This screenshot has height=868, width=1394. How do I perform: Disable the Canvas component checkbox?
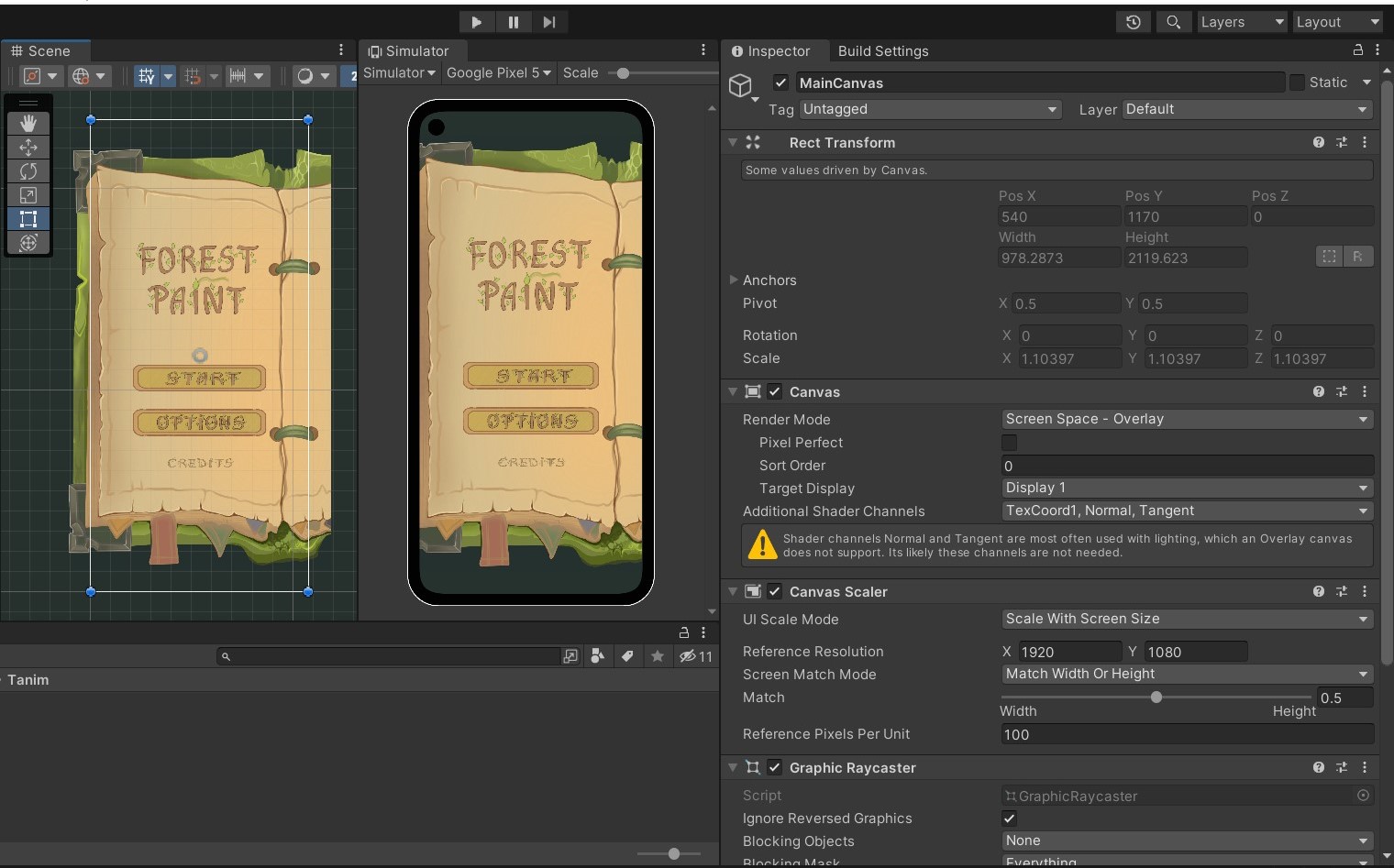point(775,391)
